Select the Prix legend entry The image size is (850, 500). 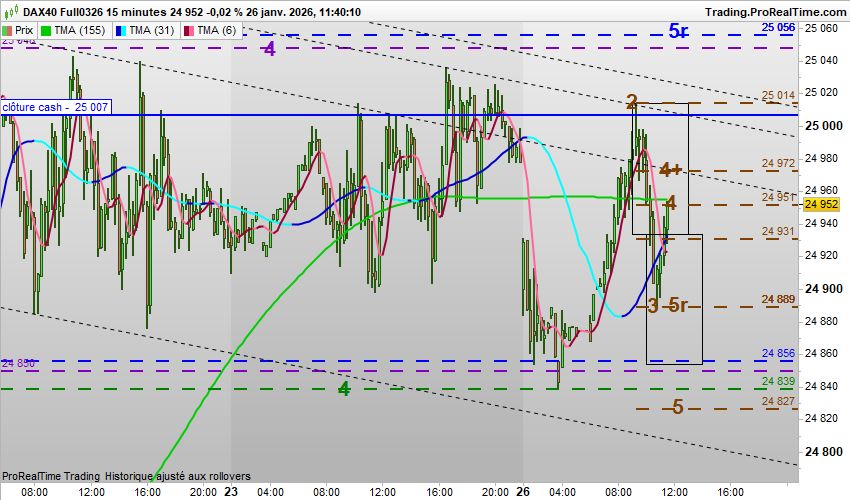18,30
